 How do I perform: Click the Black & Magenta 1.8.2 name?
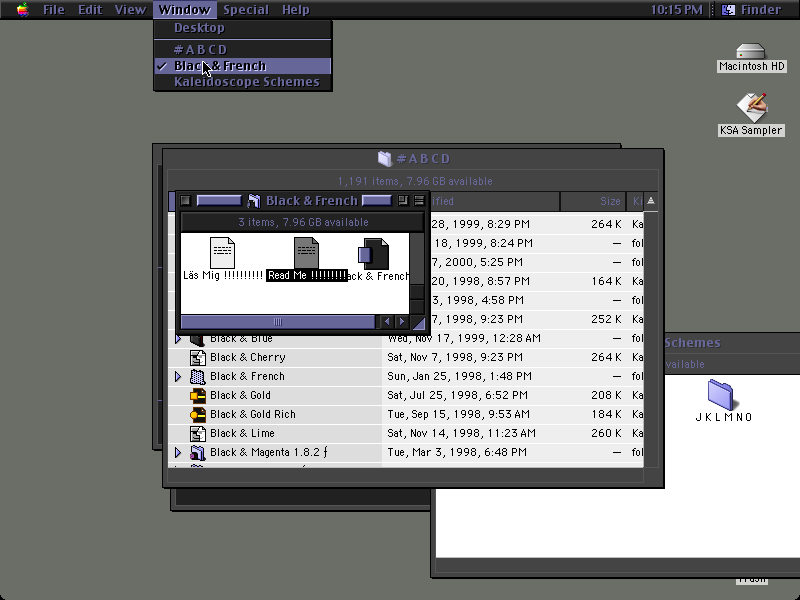point(269,453)
